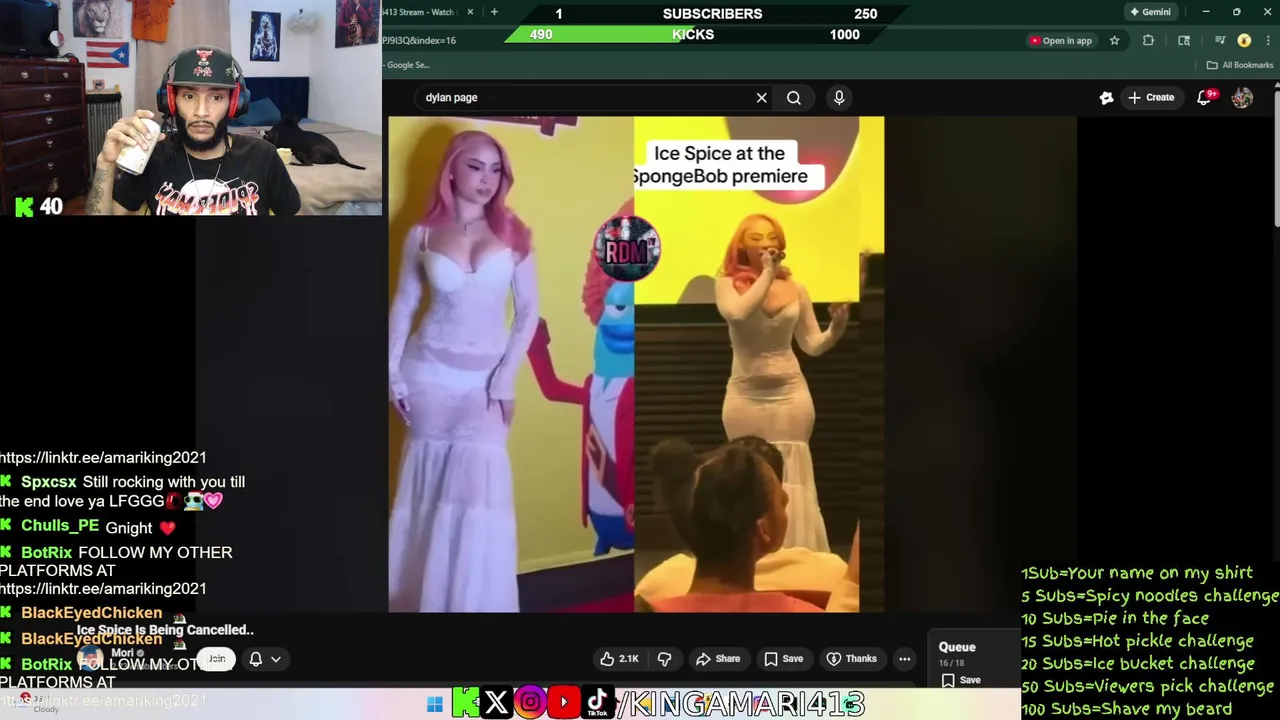Open the Windows Start button
This screenshot has width=1280, height=720.
[435, 704]
